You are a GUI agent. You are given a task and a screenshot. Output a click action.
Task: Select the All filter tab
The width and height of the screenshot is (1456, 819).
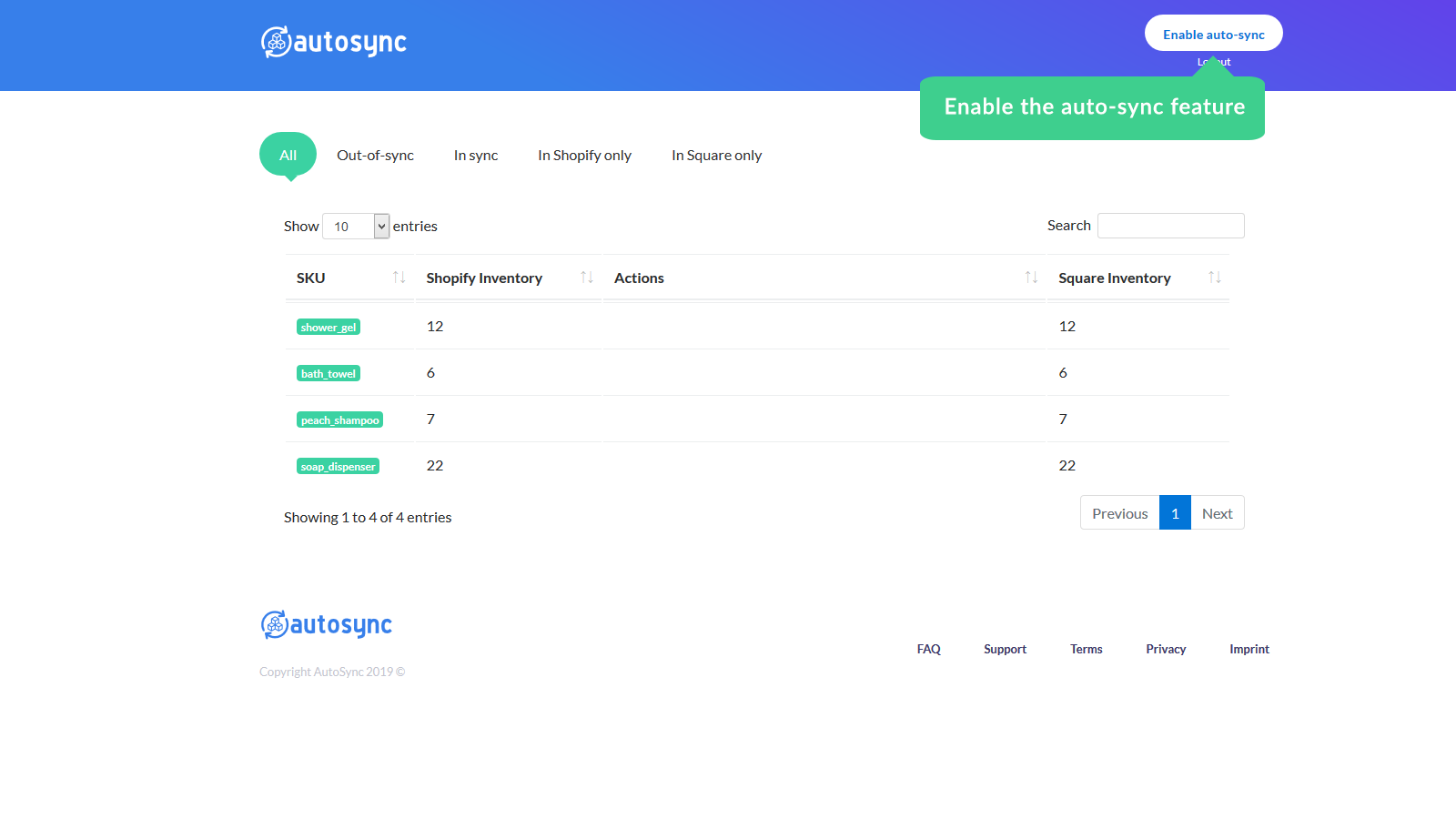pyautogui.click(x=288, y=155)
